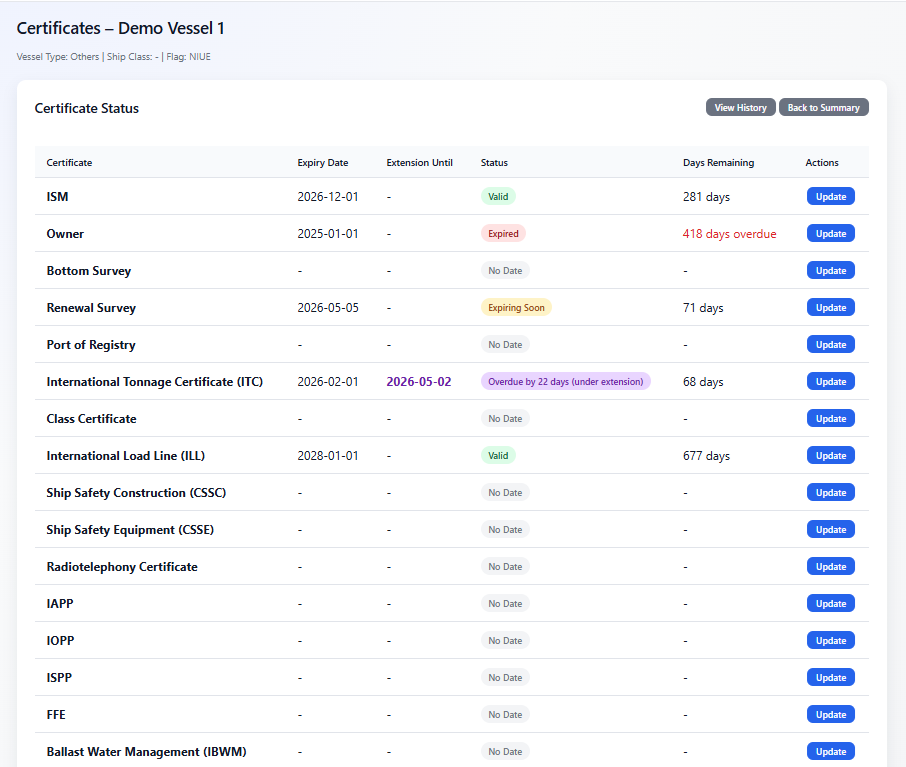Update the International Load Line (ILL)
906x767 pixels.
pyautogui.click(x=830, y=455)
